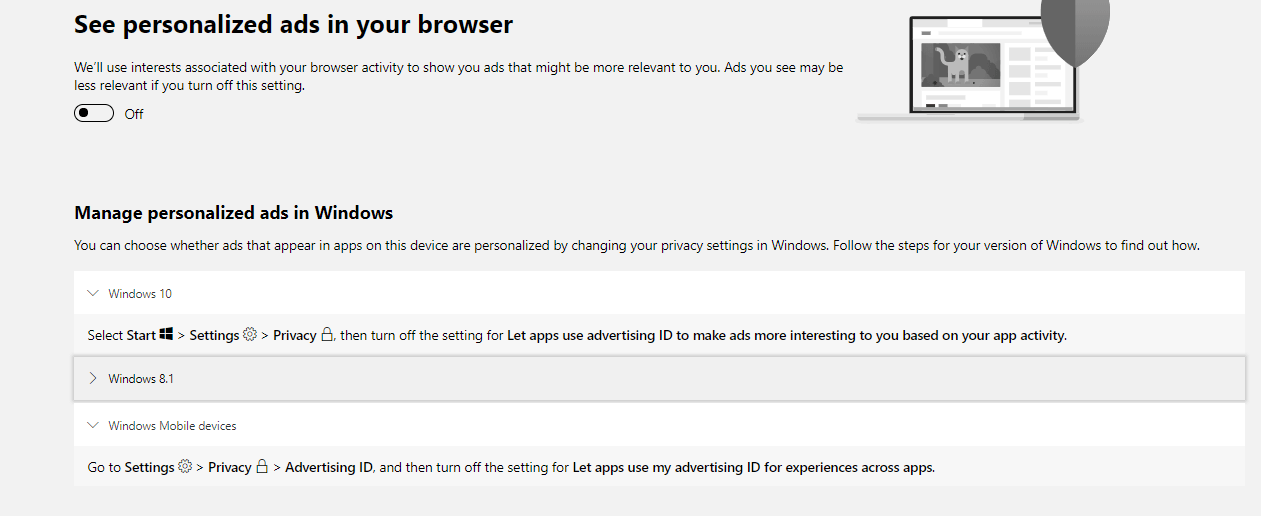Select the Windows Mobile devices title
This screenshot has height=516, width=1261.
click(x=173, y=426)
